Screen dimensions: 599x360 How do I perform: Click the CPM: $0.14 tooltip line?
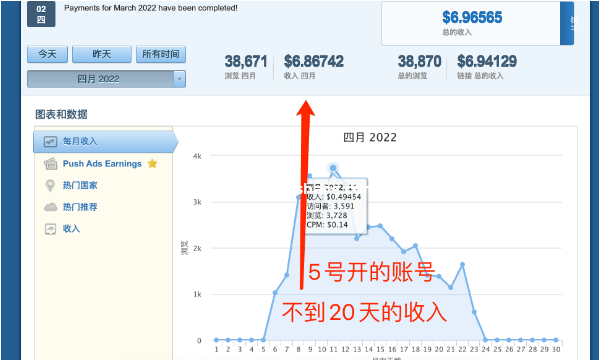click(327, 225)
